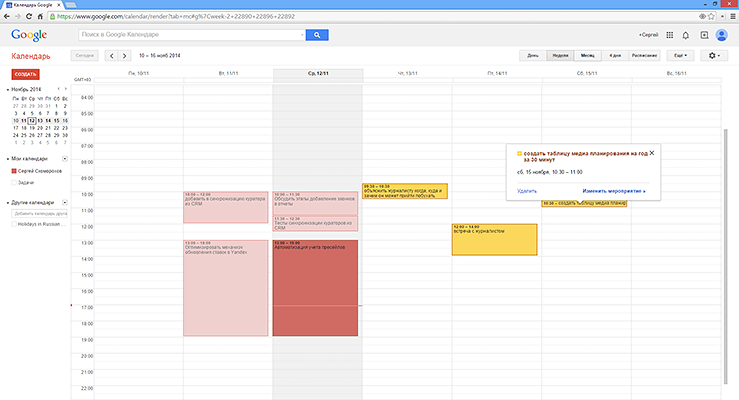Click the browser home icon
The image size is (739, 400).
(40, 16)
